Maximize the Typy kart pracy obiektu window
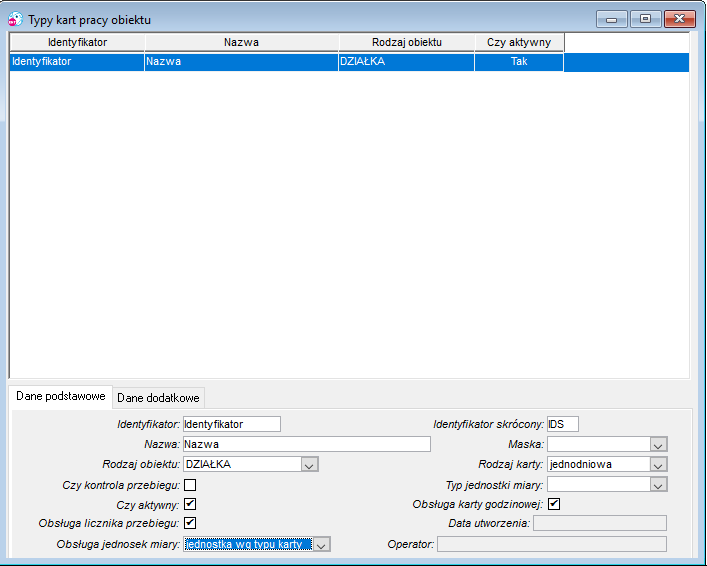 point(645,19)
